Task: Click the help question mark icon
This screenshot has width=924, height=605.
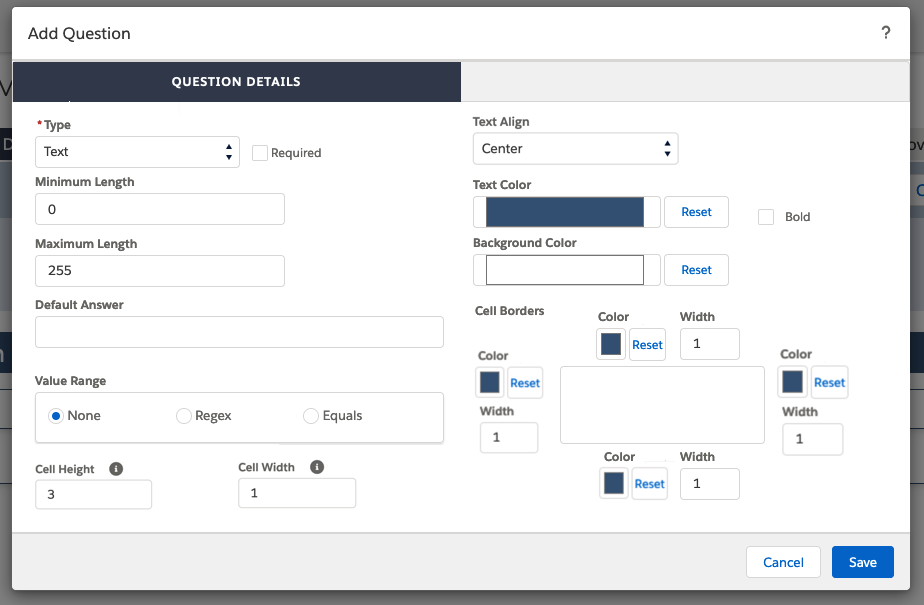Action: pos(885,33)
